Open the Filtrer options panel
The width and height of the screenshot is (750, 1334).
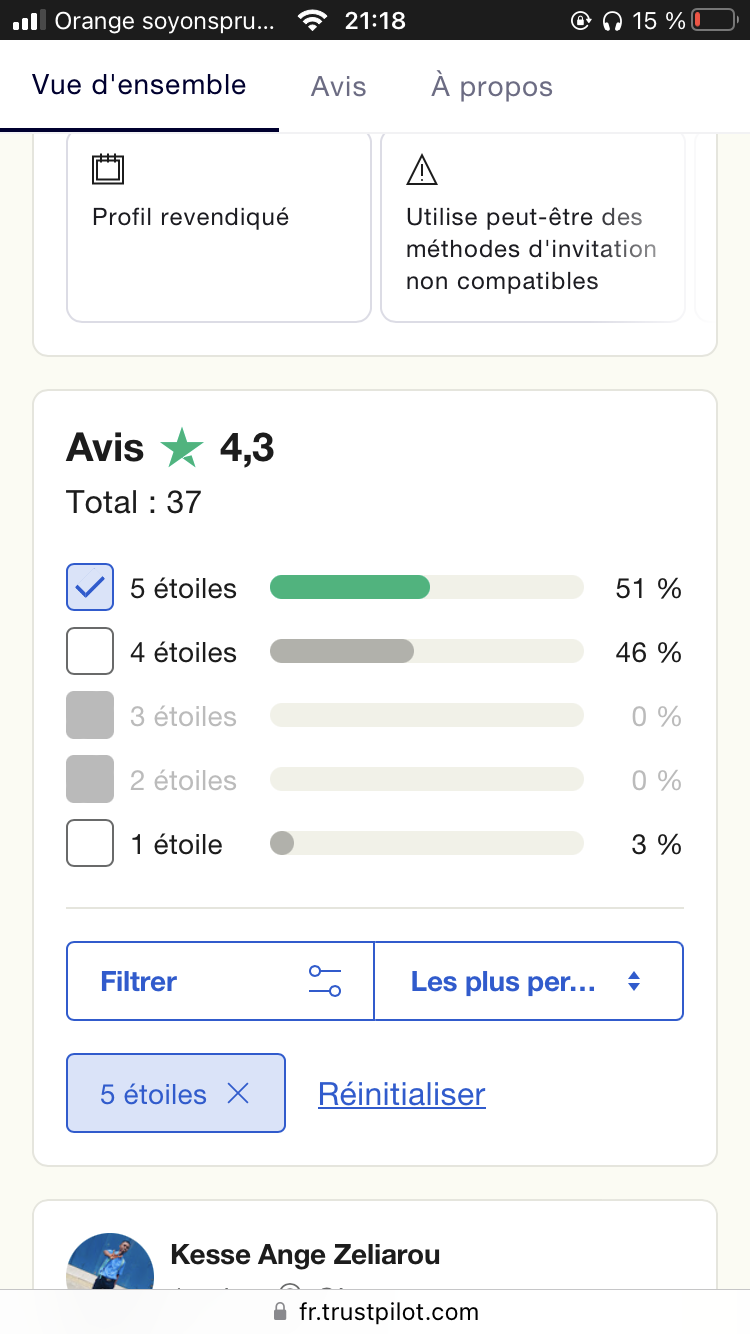220,981
